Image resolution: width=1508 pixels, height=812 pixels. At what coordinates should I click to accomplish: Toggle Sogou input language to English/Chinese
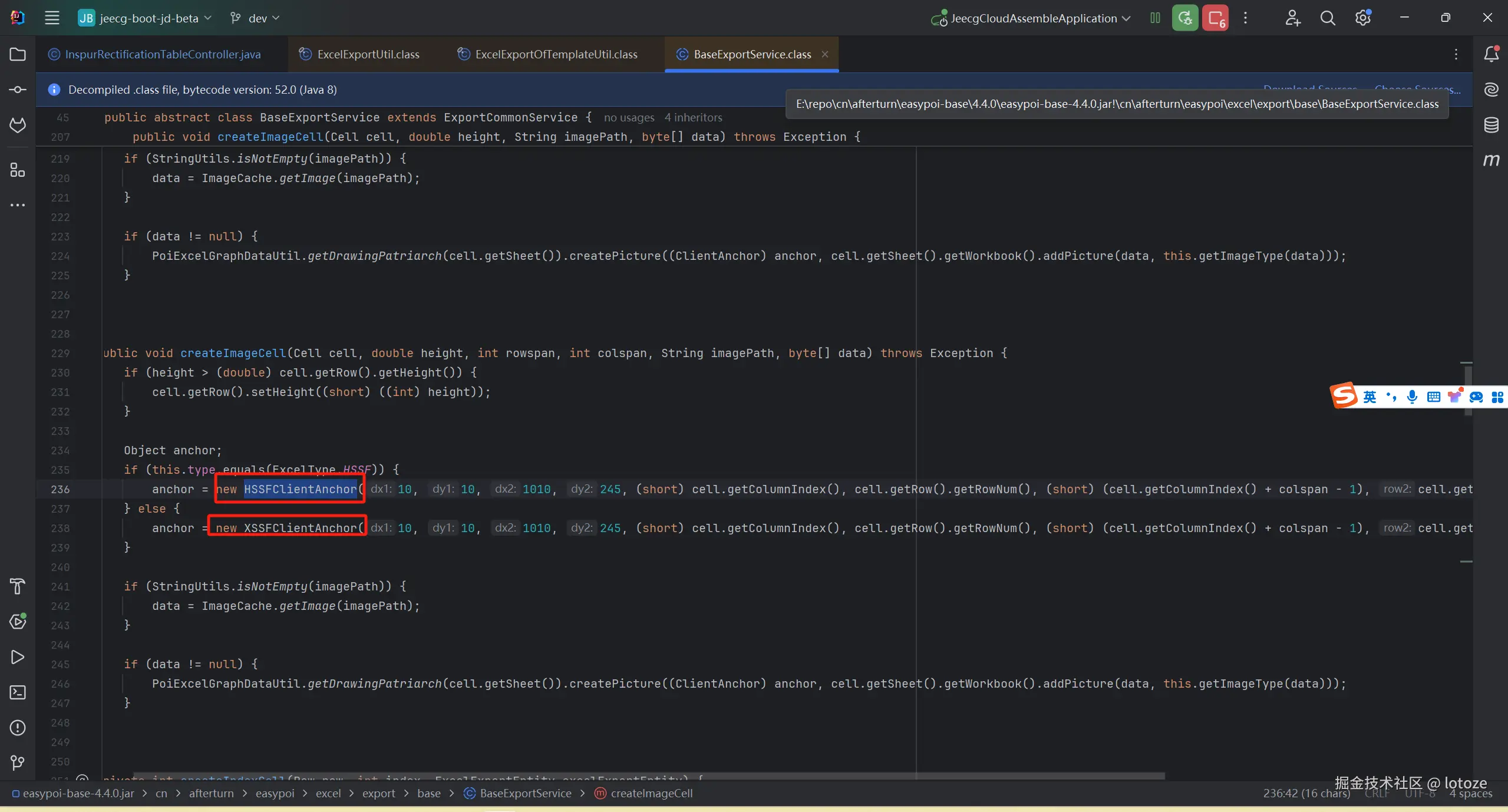pos(1370,397)
